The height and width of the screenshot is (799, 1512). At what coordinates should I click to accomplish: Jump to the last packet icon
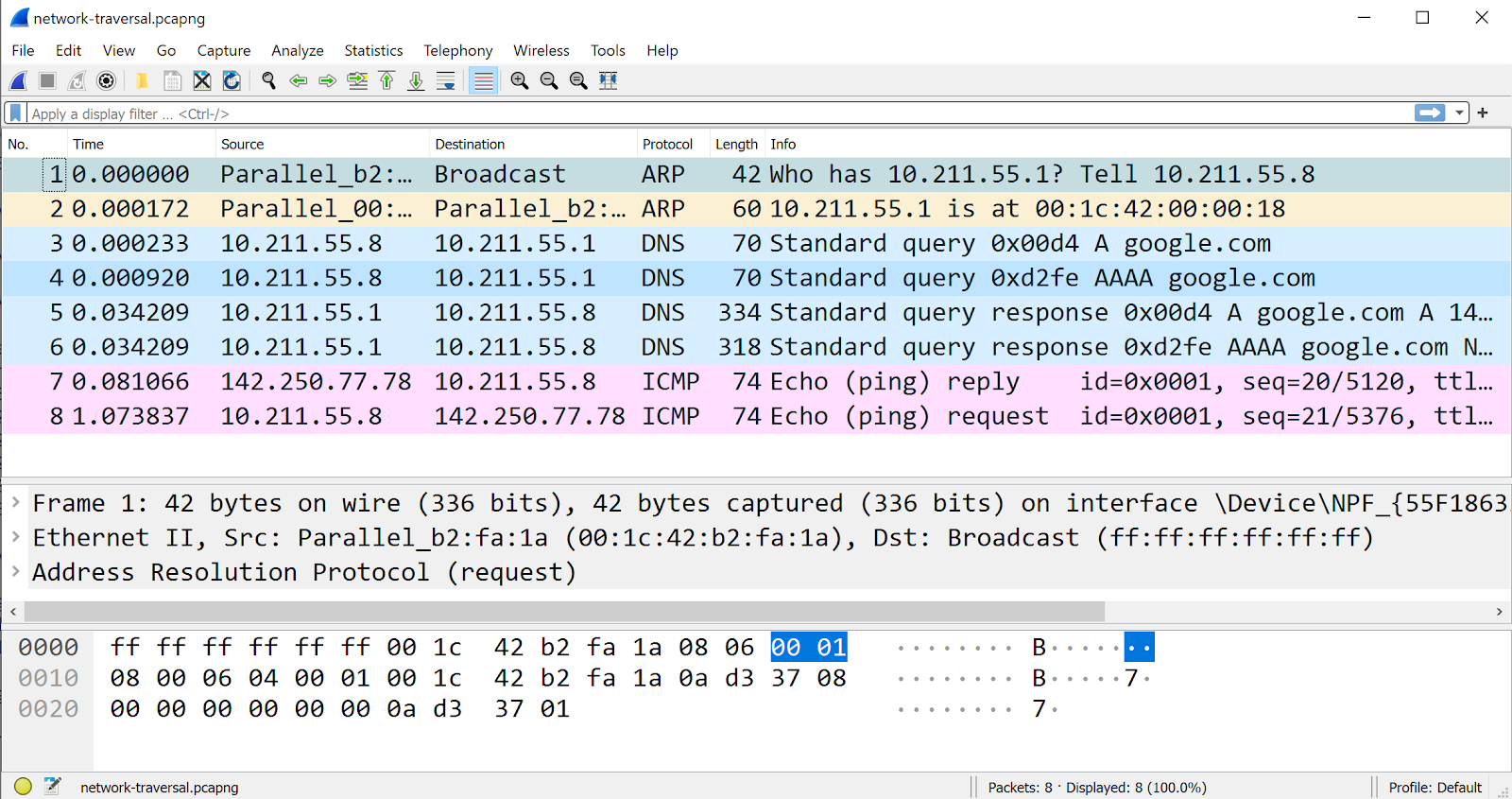click(416, 81)
